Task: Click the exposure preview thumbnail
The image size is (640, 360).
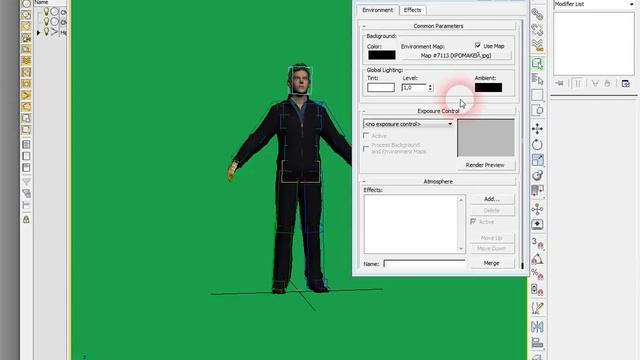Action: 486,138
